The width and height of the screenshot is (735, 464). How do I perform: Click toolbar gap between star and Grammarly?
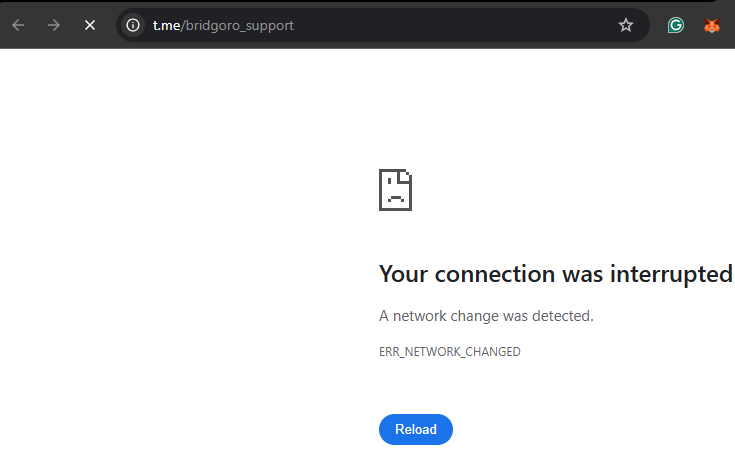pyautogui.click(x=658, y=25)
